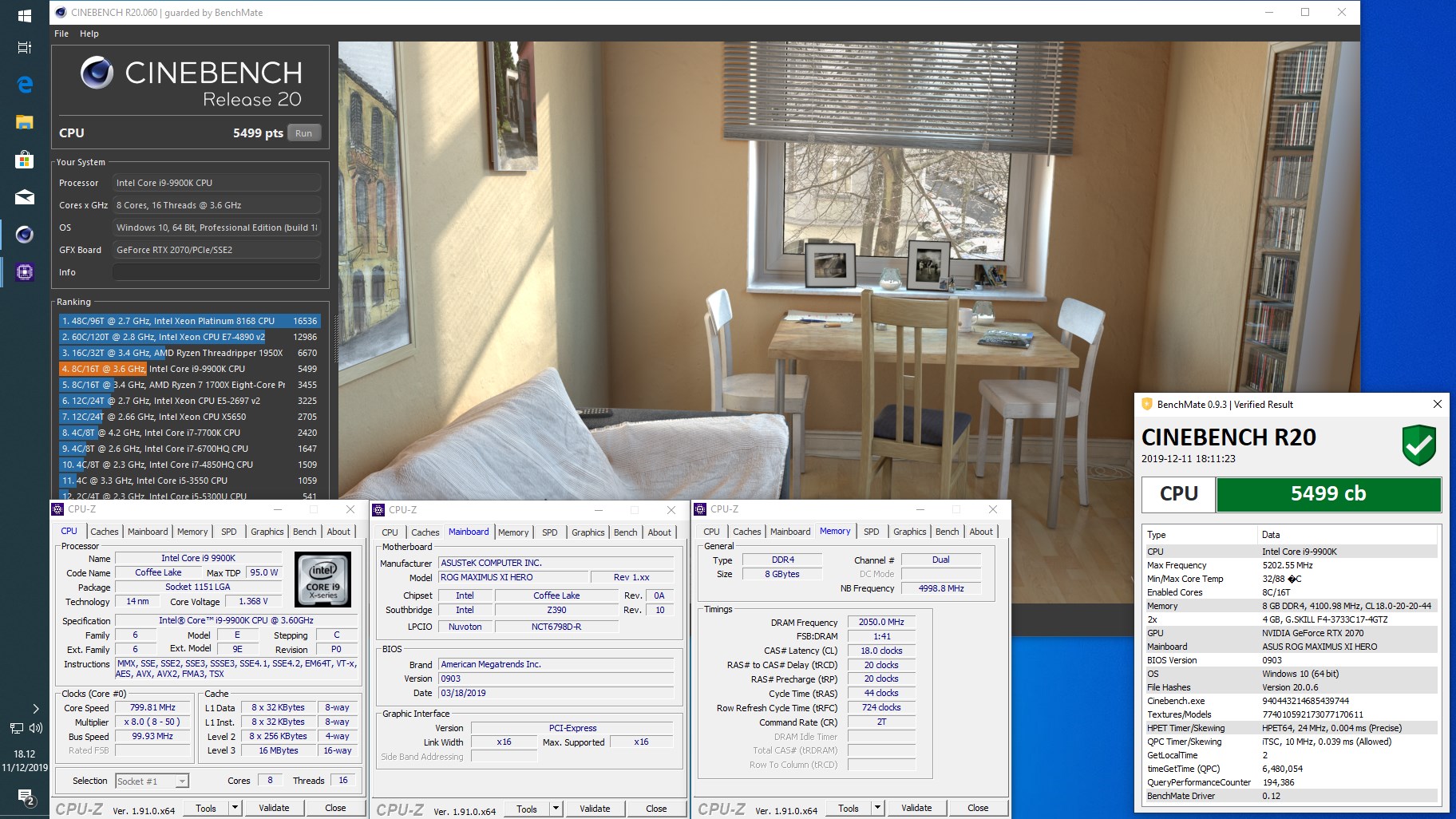Click system clock showing 18.12
This screenshot has width=1456, height=819.
tap(24, 754)
